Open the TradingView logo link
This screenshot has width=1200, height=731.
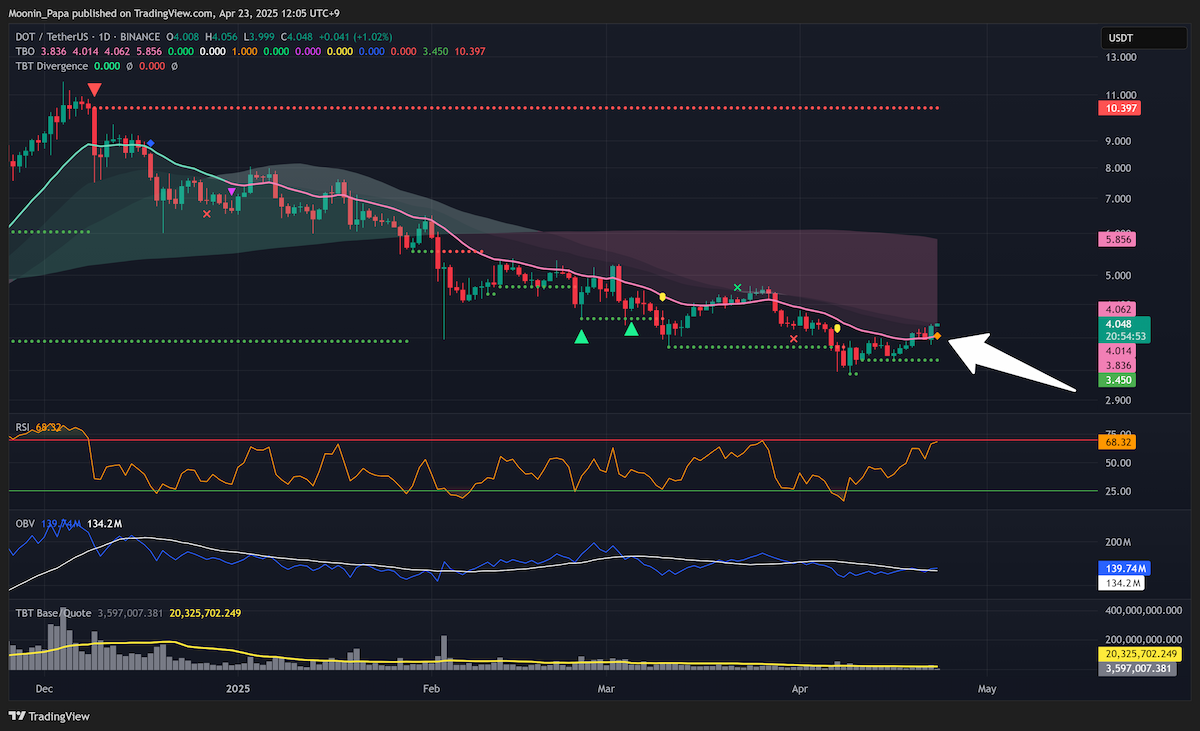49,716
